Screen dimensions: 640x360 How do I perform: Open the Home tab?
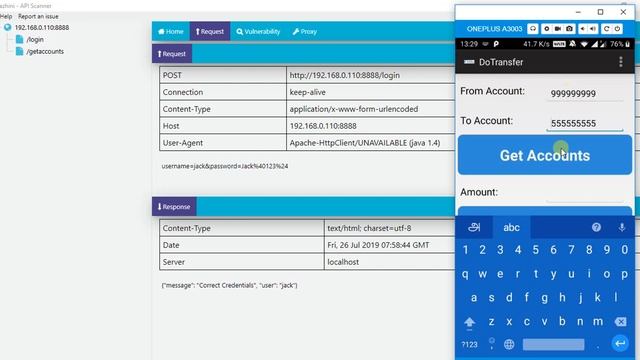tap(171, 31)
